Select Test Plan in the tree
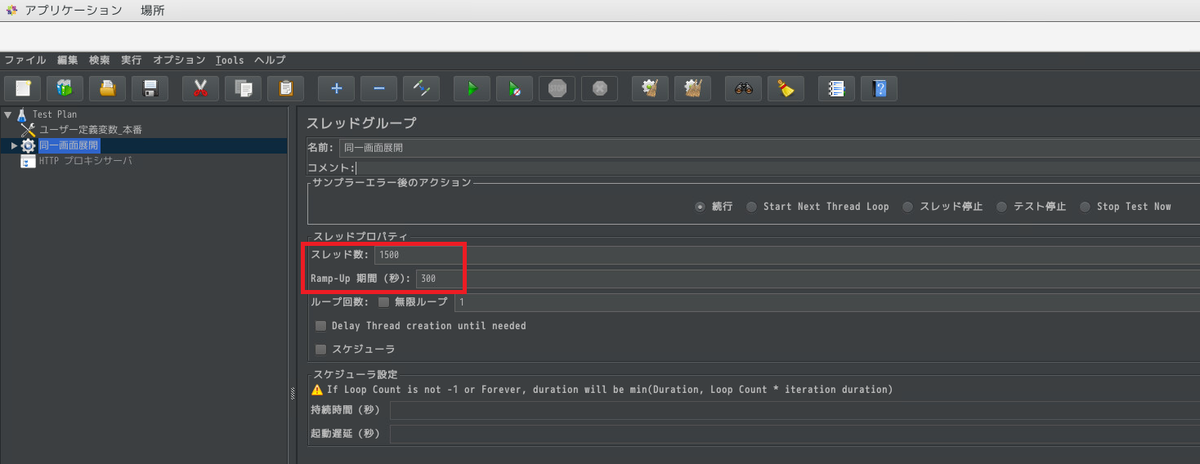 tap(54, 115)
